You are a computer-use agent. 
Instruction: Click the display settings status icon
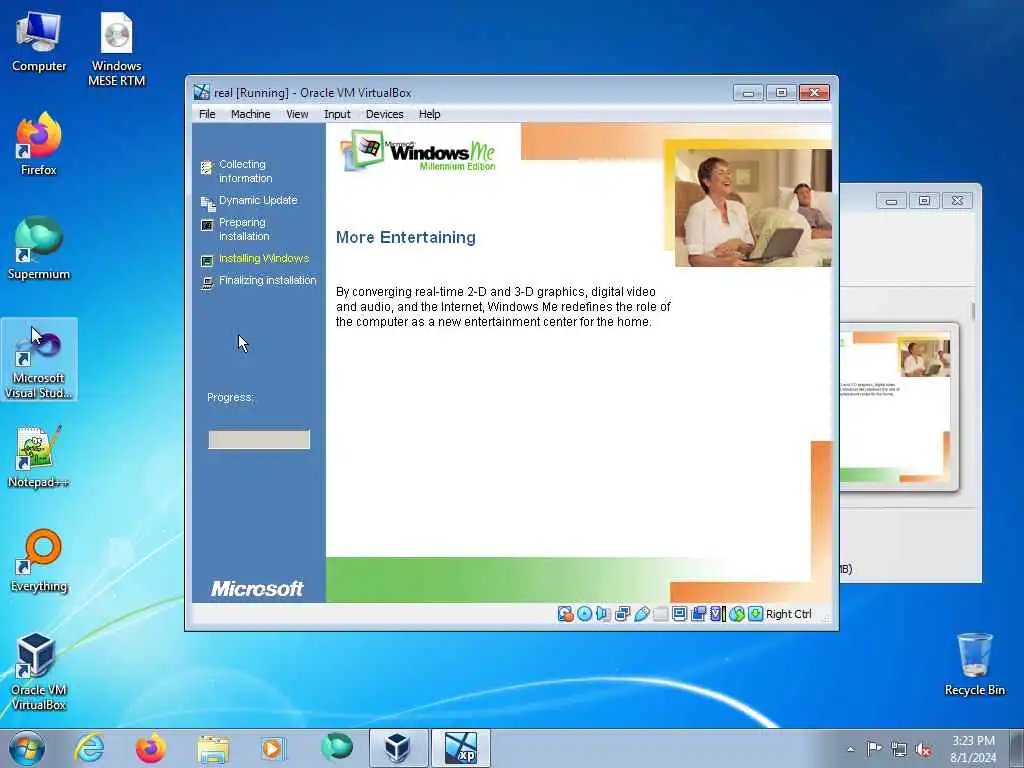(x=679, y=614)
